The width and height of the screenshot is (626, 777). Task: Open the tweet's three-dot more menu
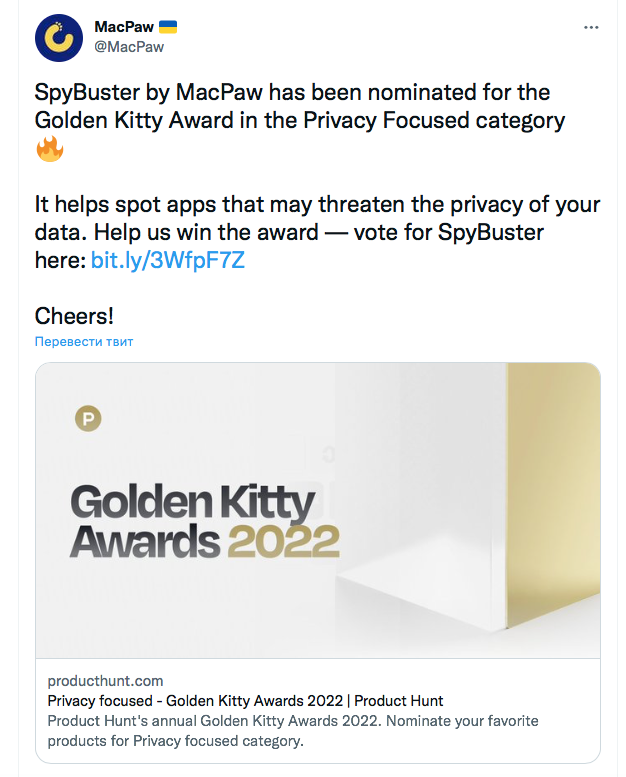point(588,26)
